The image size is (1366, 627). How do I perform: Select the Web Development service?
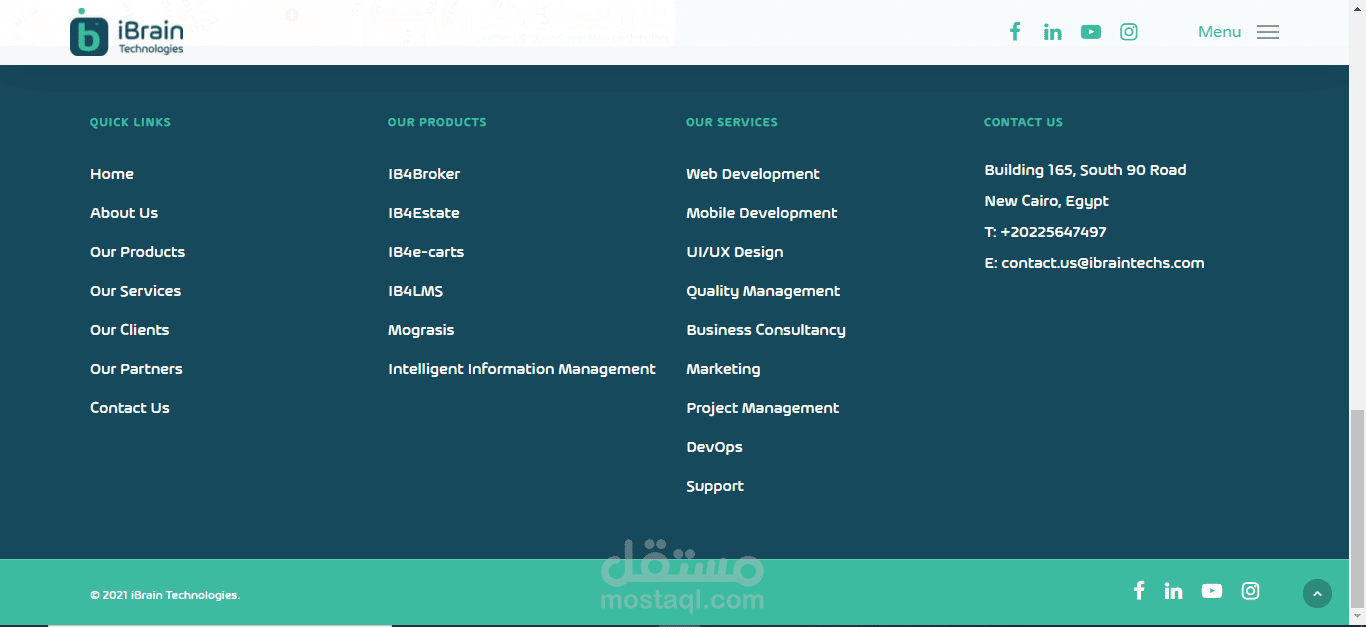click(x=753, y=174)
